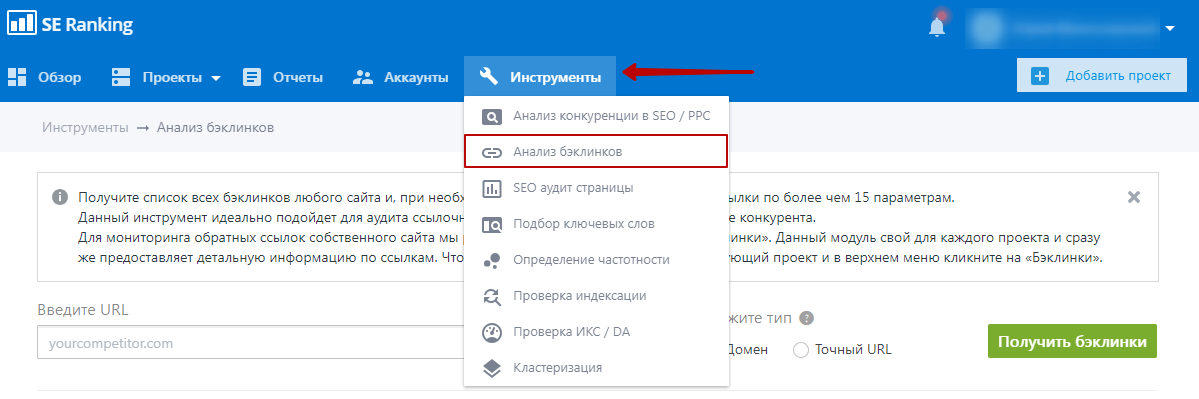Choose Анализ бэклинков from the menu

coord(596,151)
